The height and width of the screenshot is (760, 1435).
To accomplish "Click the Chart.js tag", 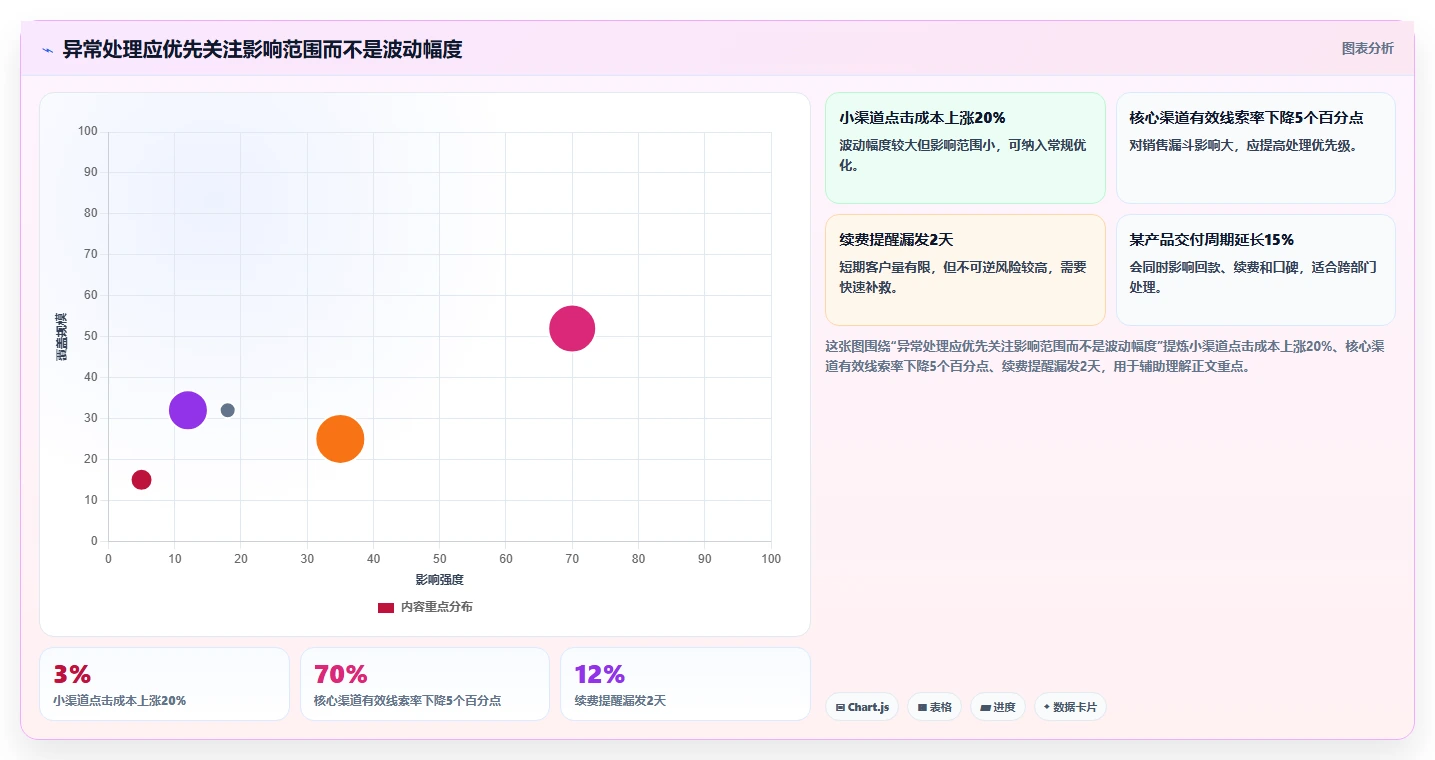I will (862, 707).
